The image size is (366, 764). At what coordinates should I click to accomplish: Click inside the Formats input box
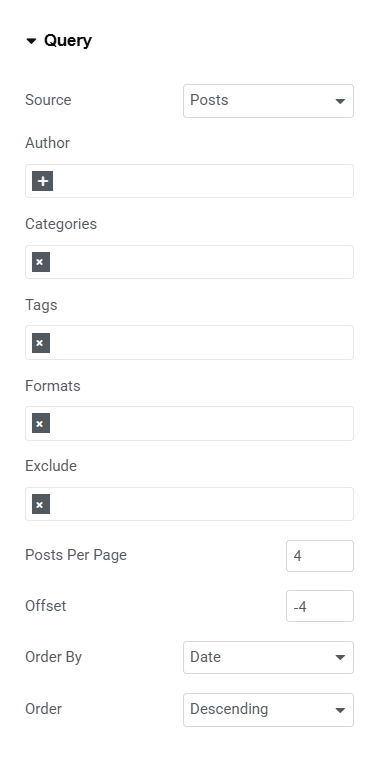pyautogui.click(x=202, y=423)
